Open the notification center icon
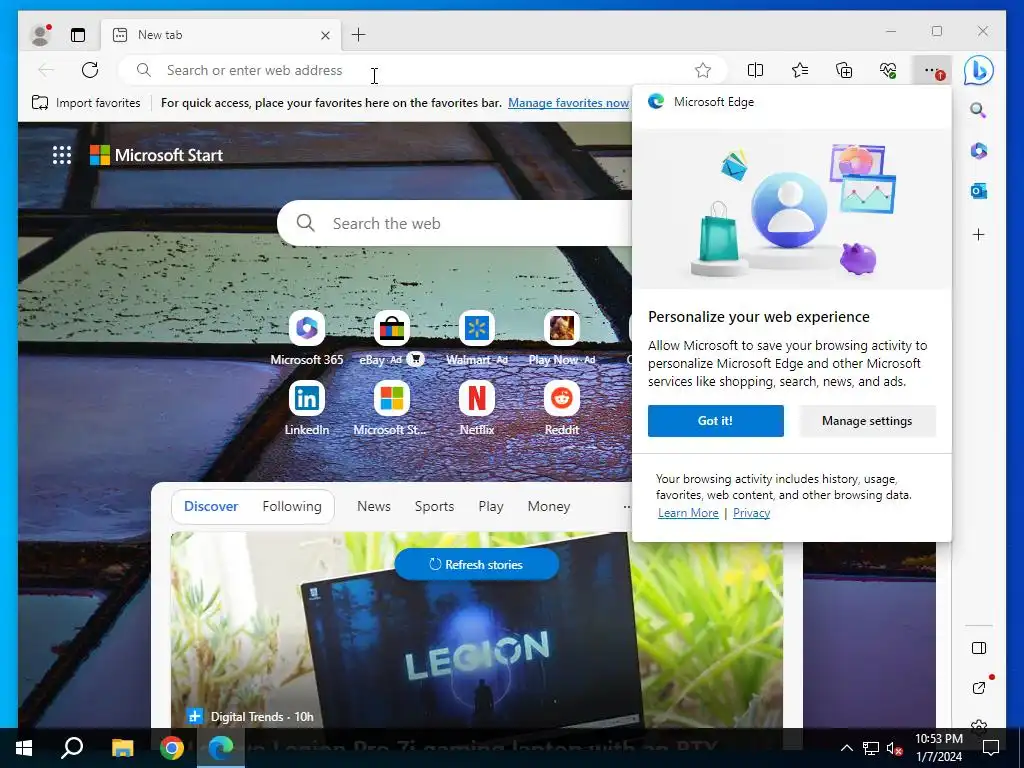 991,748
